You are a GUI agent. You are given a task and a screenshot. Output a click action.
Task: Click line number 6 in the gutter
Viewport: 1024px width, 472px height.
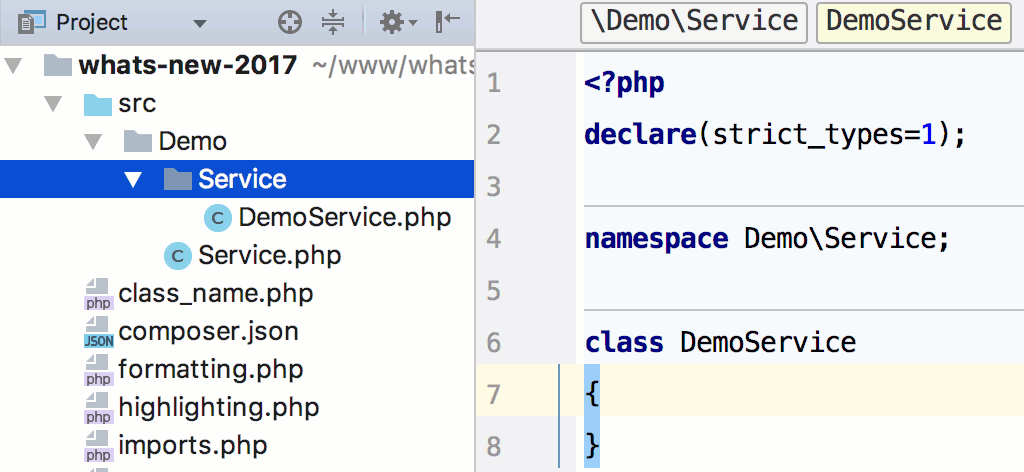point(494,343)
